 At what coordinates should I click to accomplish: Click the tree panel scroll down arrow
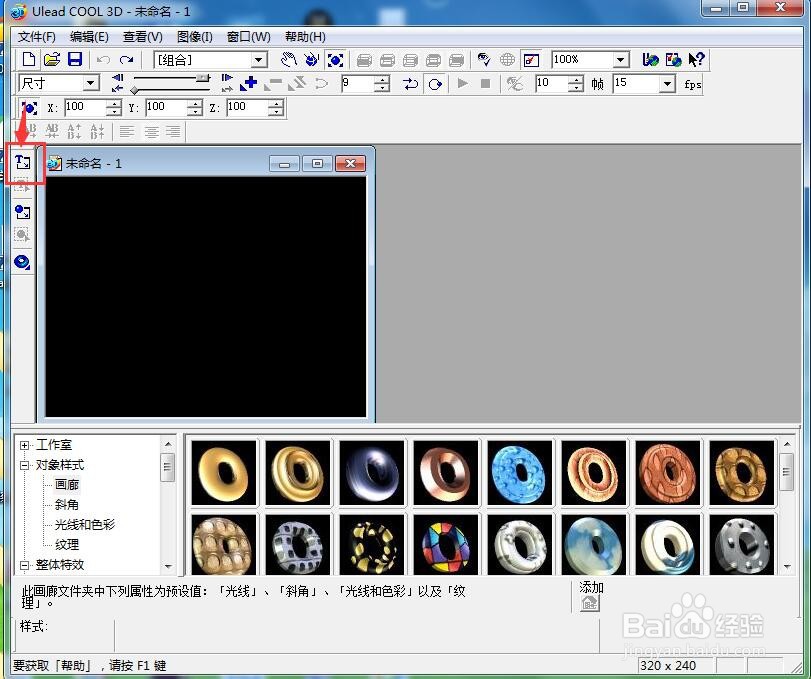point(168,567)
